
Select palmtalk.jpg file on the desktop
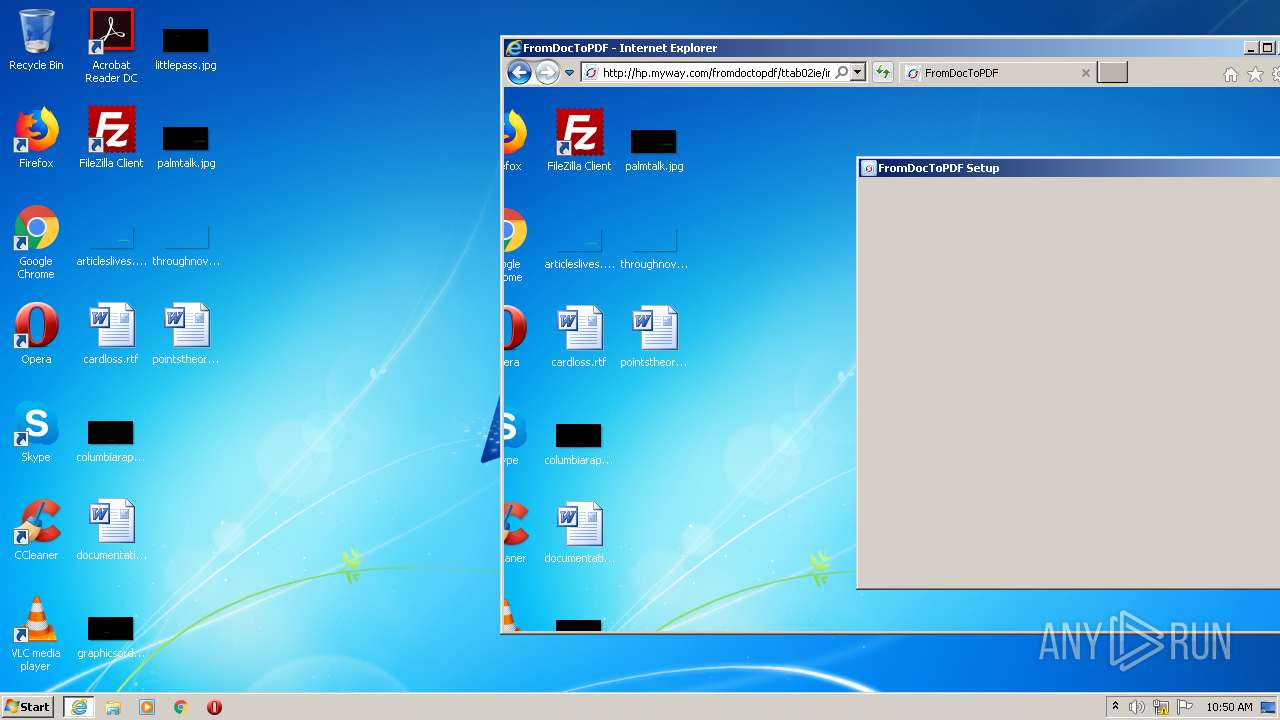click(186, 146)
